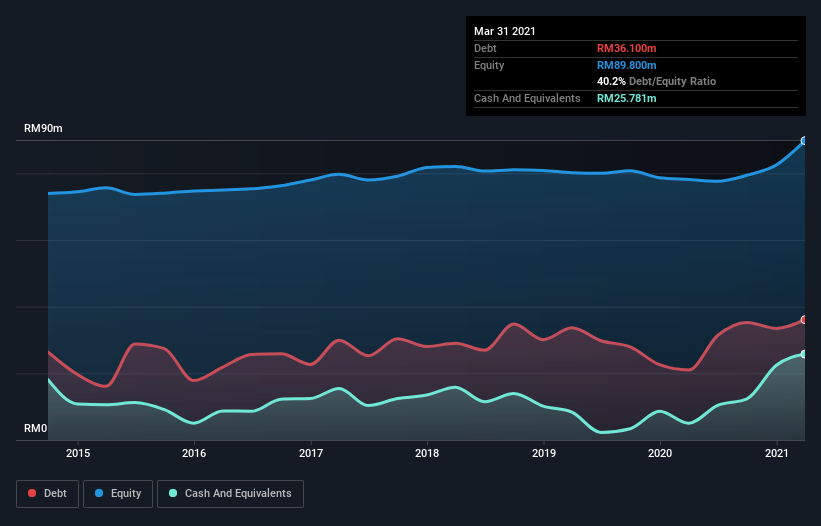The height and width of the screenshot is (526, 821).
Task: Click the teal Cash endpoint marker
Action: tap(804, 354)
